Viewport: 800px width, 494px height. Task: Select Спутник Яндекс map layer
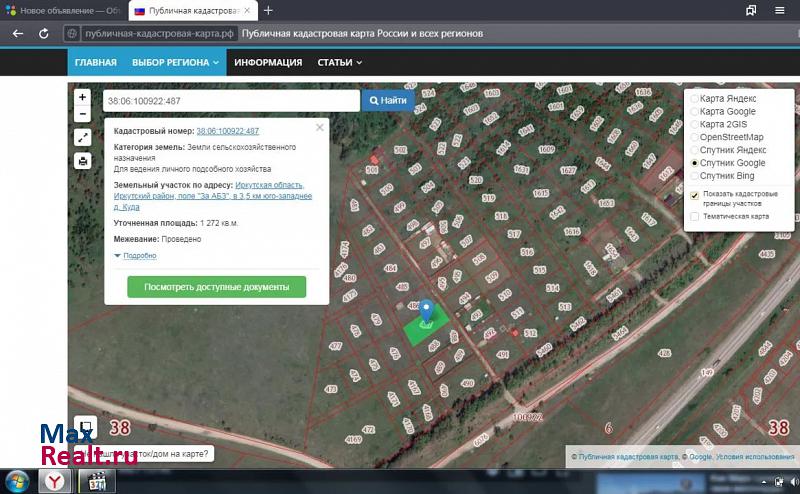click(695, 150)
